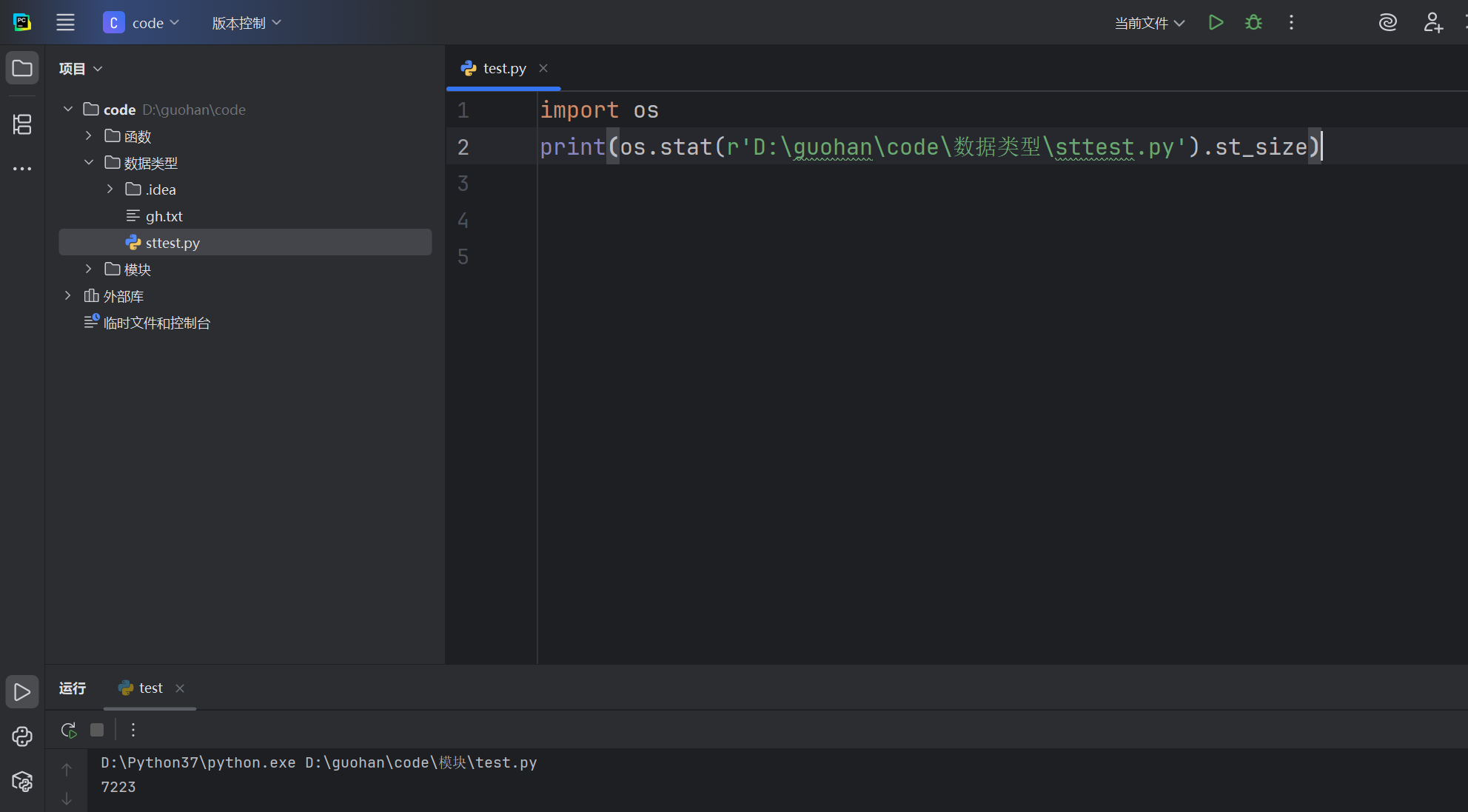Viewport: 1468px width, 812px height.
Task: Open more tool windows ellipsis in sidebar
Action: tap(22, 169)
